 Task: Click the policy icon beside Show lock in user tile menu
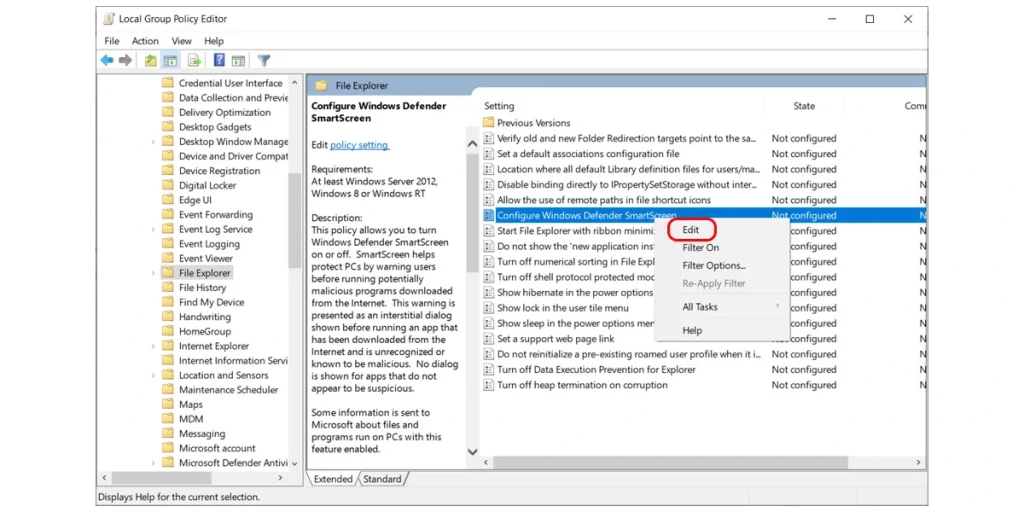tap(488, 308)
